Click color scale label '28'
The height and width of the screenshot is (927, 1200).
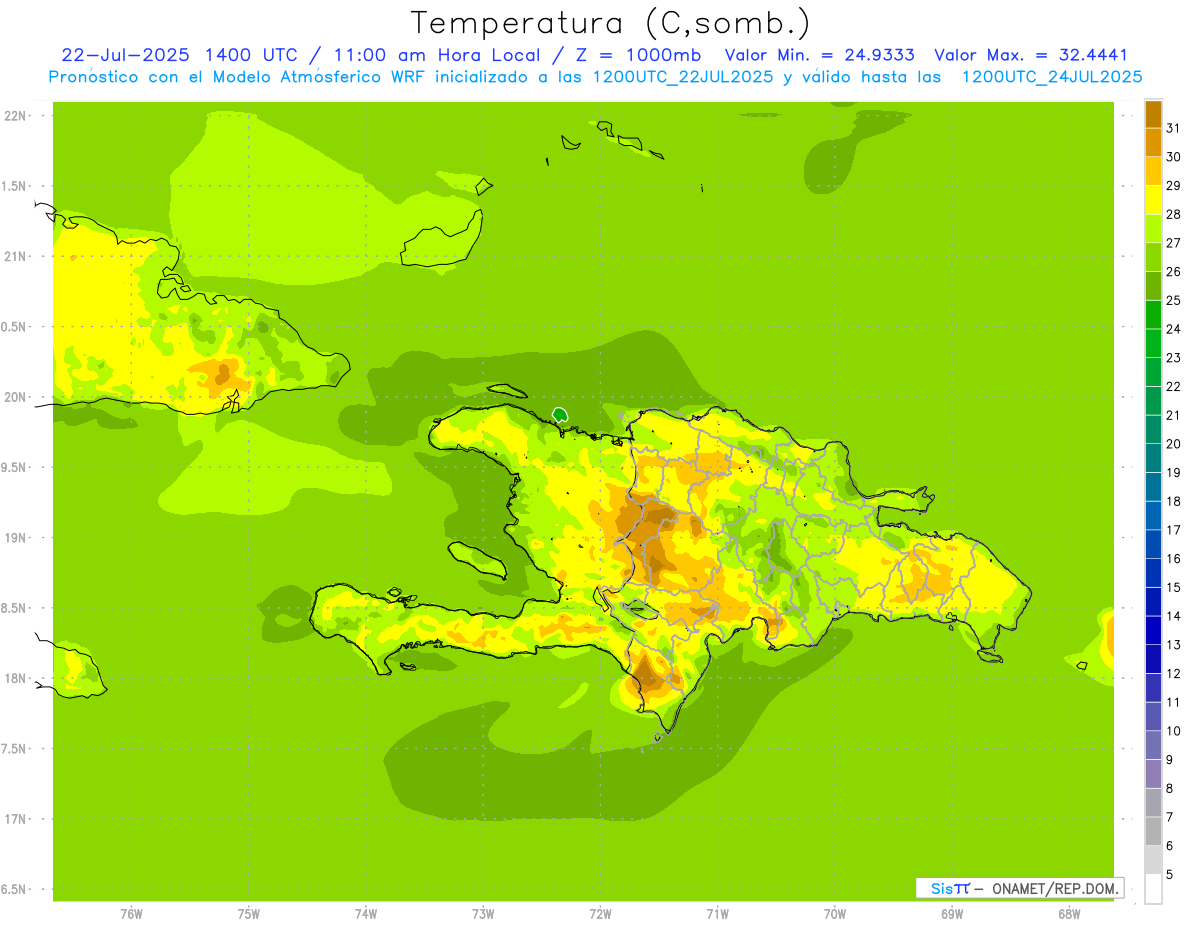pyautogui.click(x=1174, y=214)
